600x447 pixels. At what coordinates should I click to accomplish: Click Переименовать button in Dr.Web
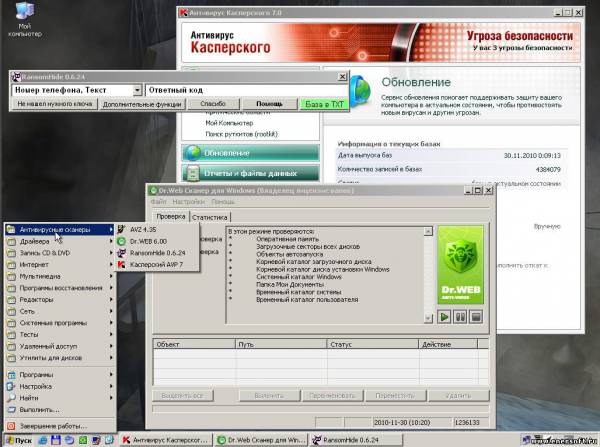pyautogui.click(x=332, y=395)
